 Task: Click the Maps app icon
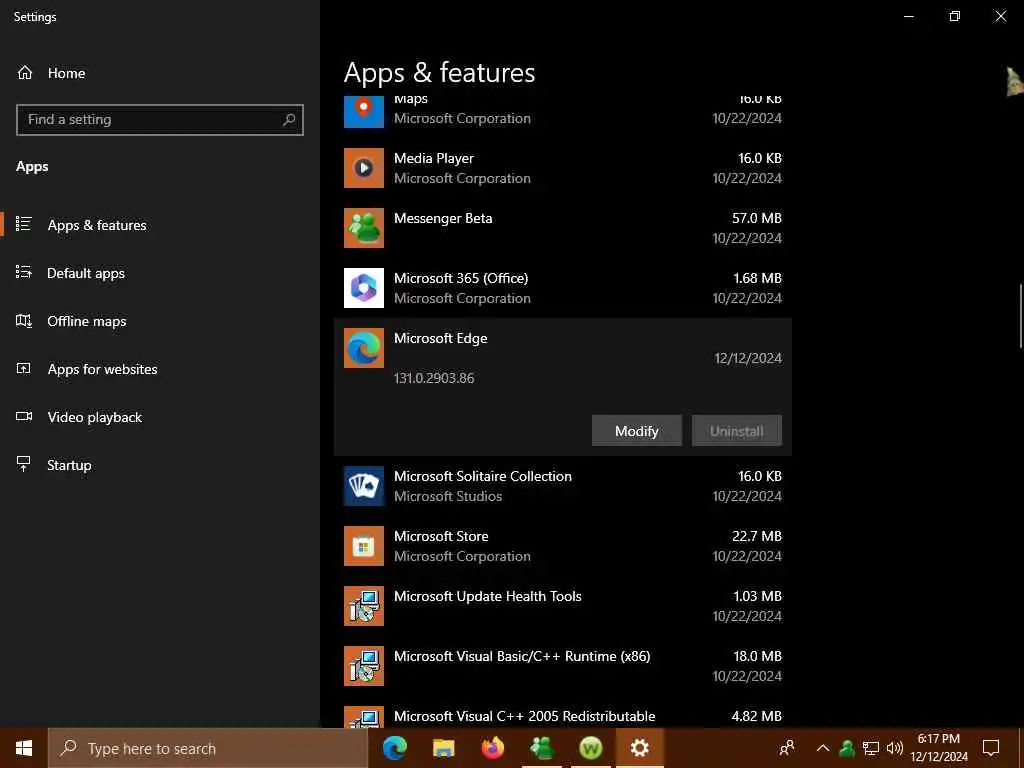pyautogui.click(x=364, y=112)
